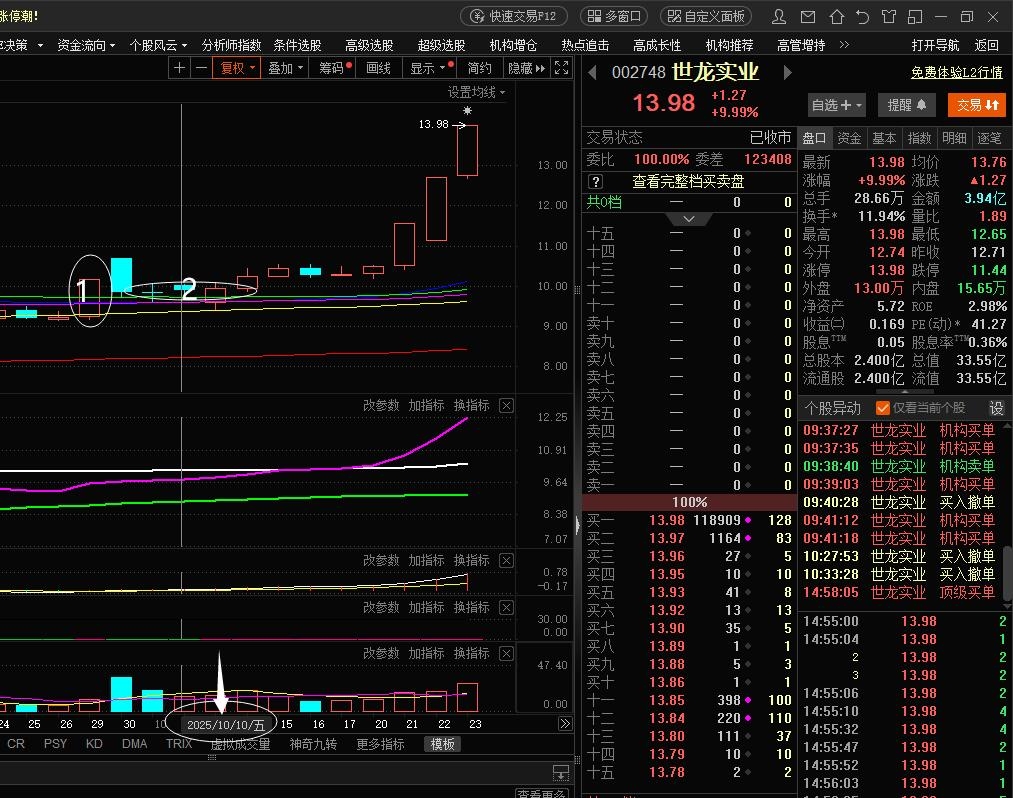Open the user account icon
Viewport: 1013px width, 798px height.
coord(779,17)
